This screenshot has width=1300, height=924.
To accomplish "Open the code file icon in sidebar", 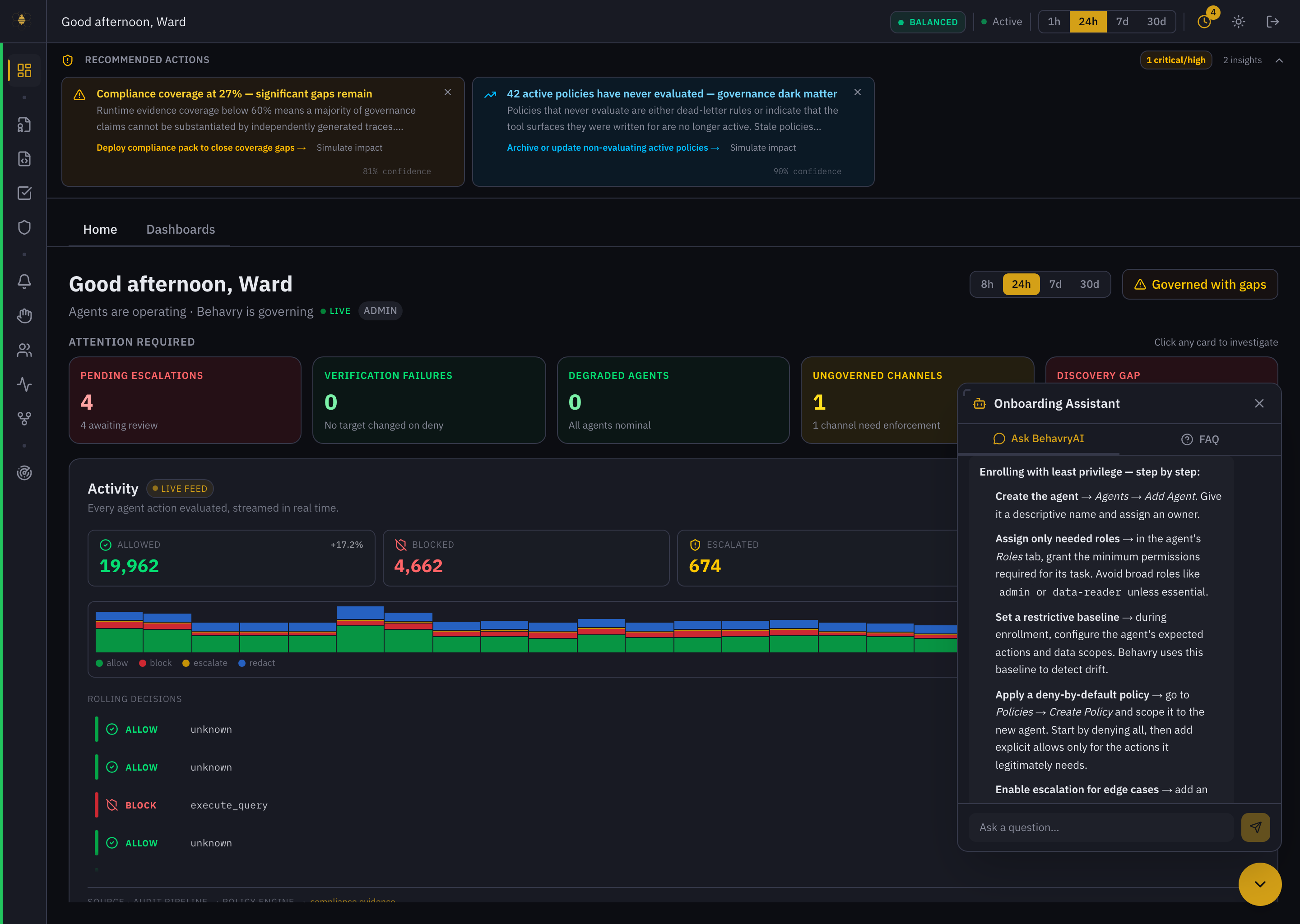I will click(24, 159).
